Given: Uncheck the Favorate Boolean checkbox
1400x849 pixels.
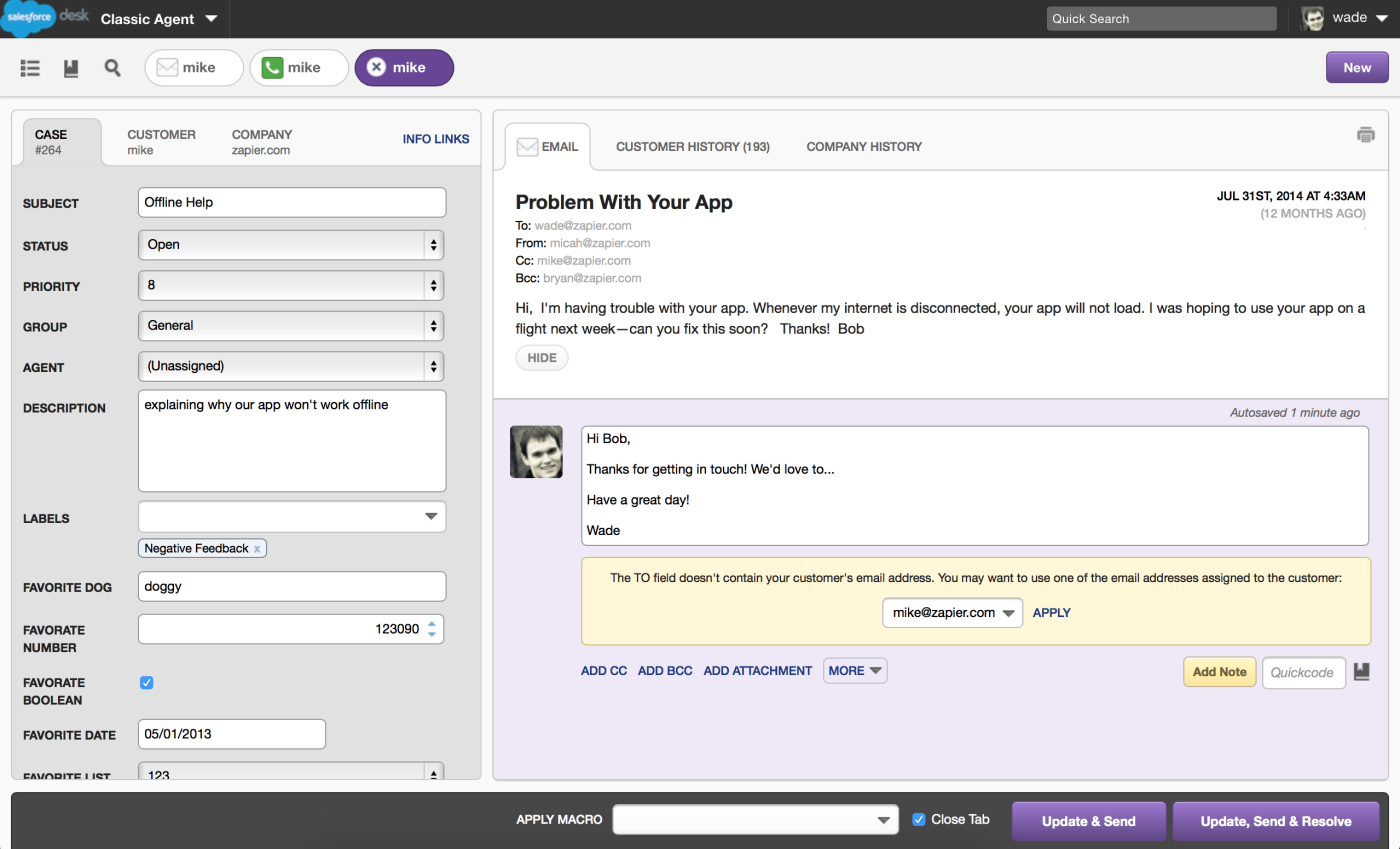Looking at the screenshot, I should (x=147, y=682).
